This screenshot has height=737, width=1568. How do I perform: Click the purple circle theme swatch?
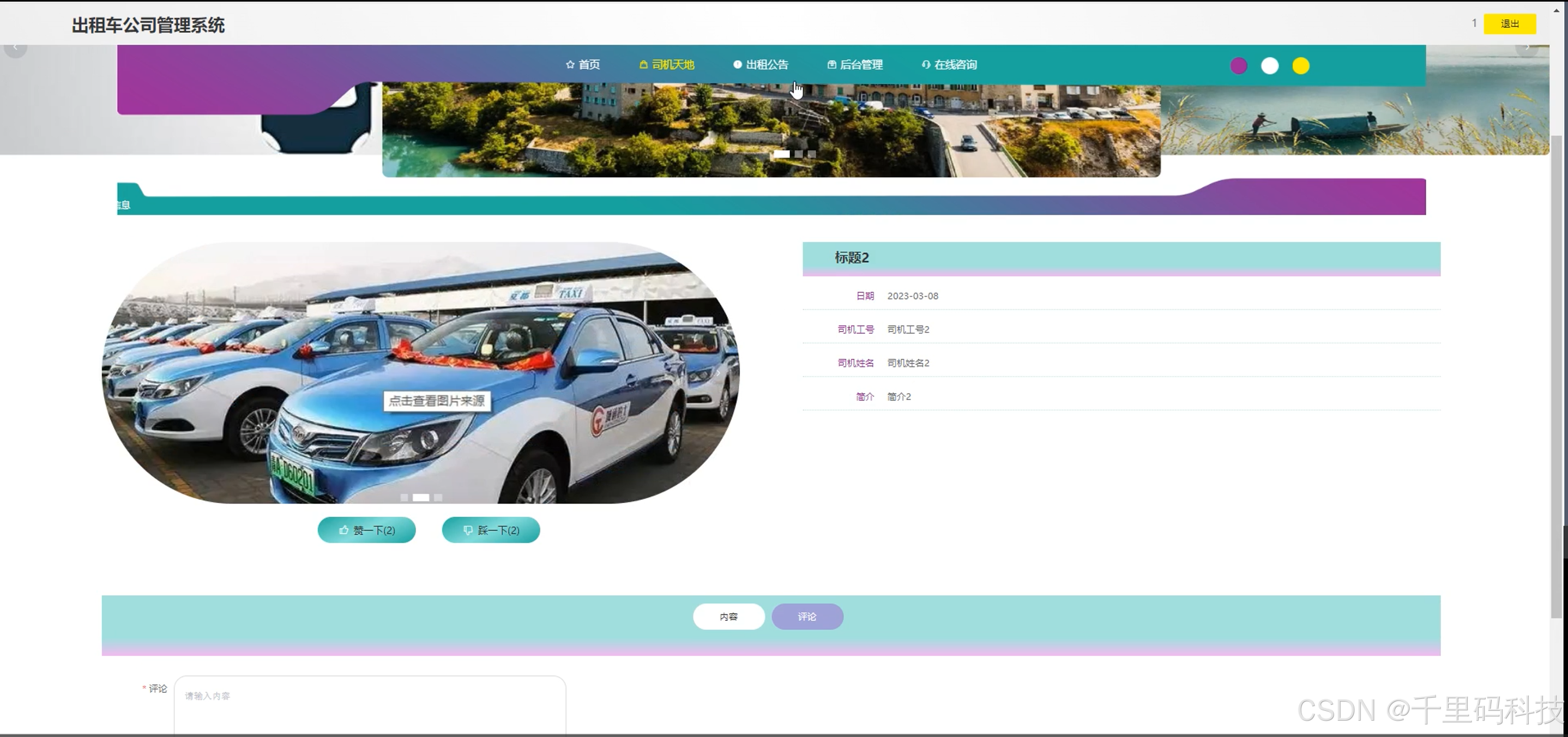pyautogui.click(x=1238, y=66)
